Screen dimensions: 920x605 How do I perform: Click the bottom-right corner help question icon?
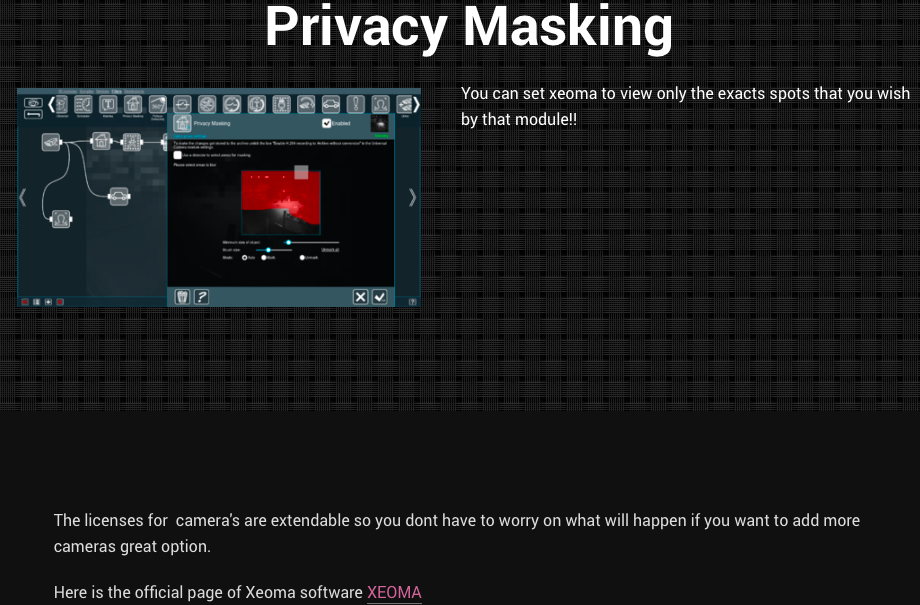[x=412, y=302]
